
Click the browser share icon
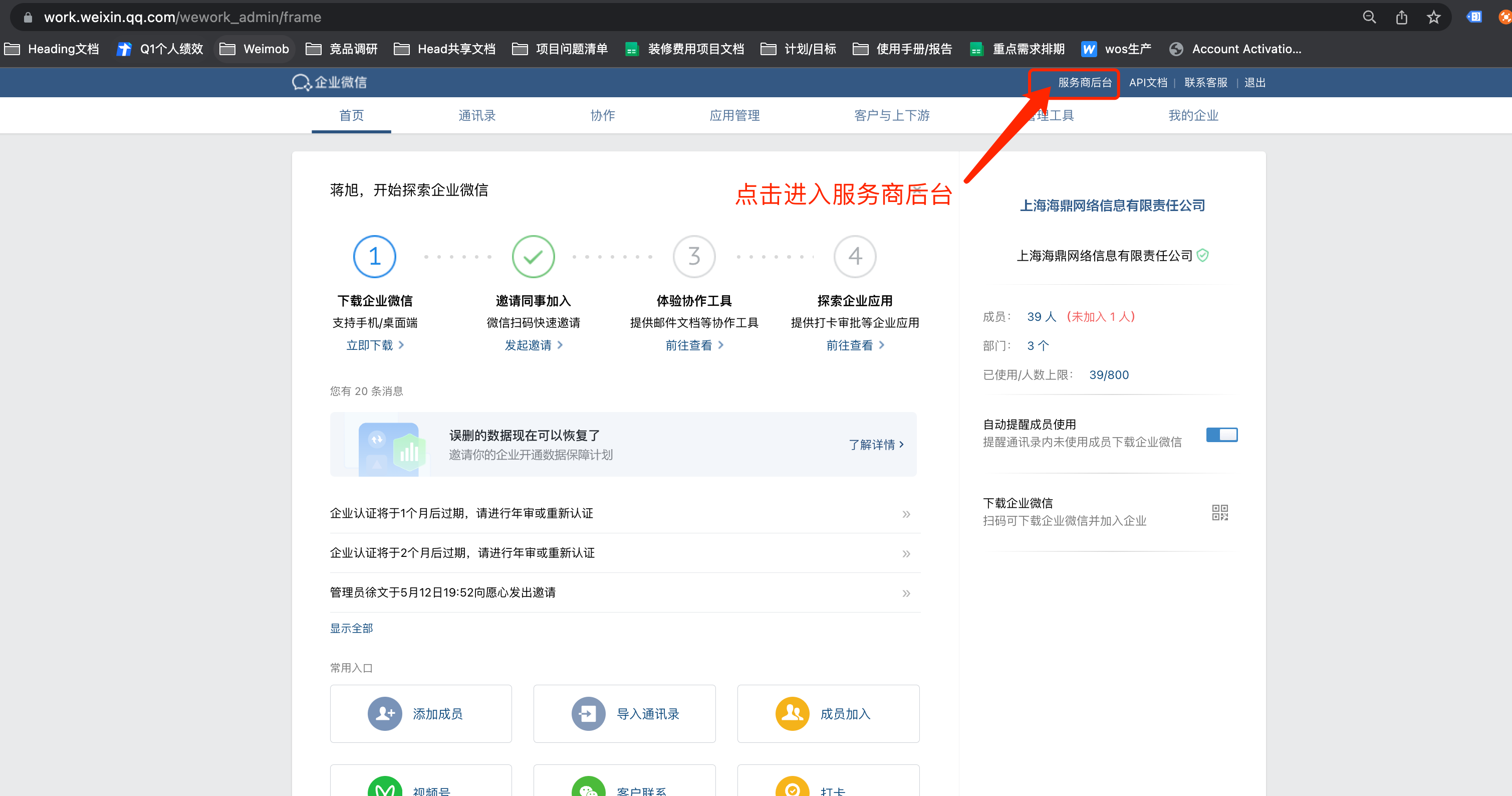1401,17
